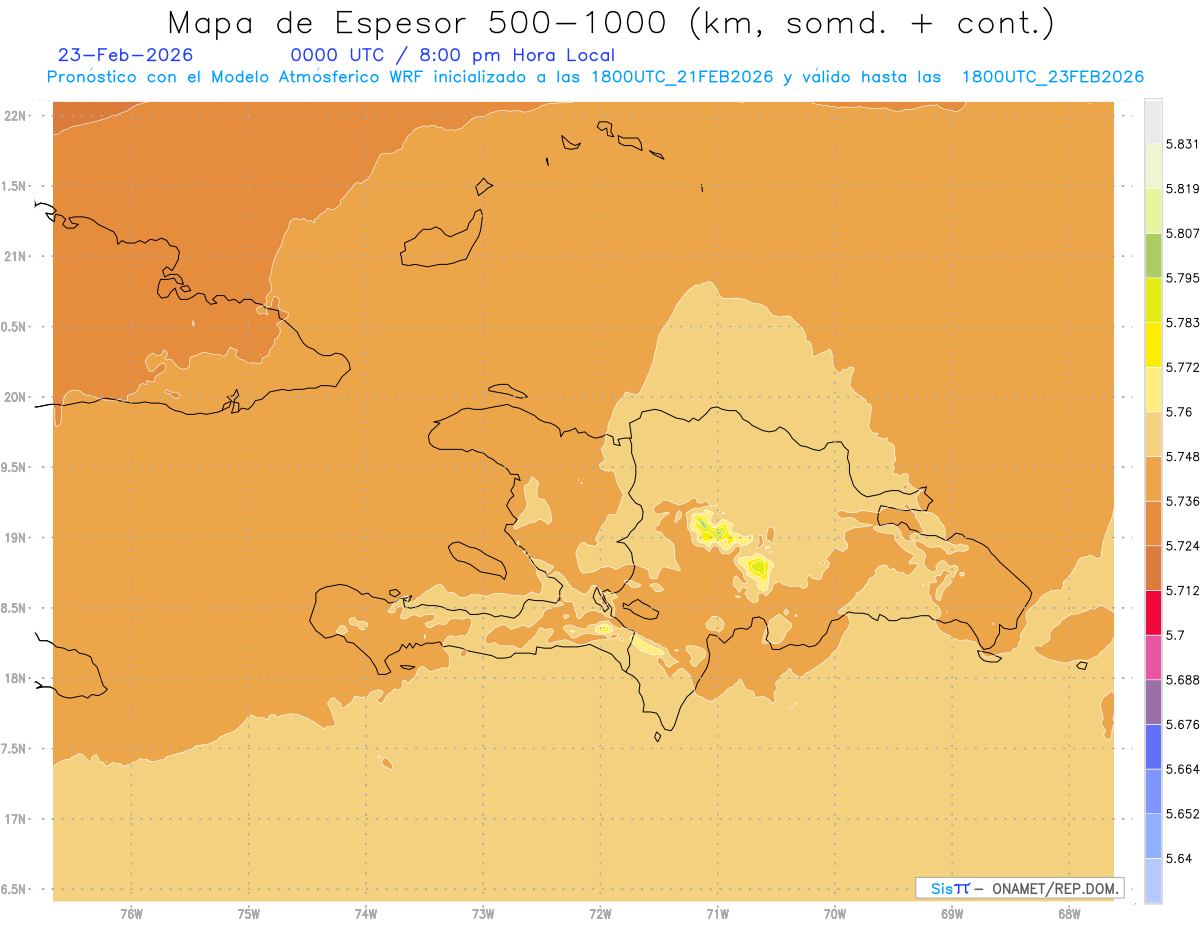Click the 19N latitude axis label
This screenshot has width=1200, height=927.
click(x=17, y=538)
